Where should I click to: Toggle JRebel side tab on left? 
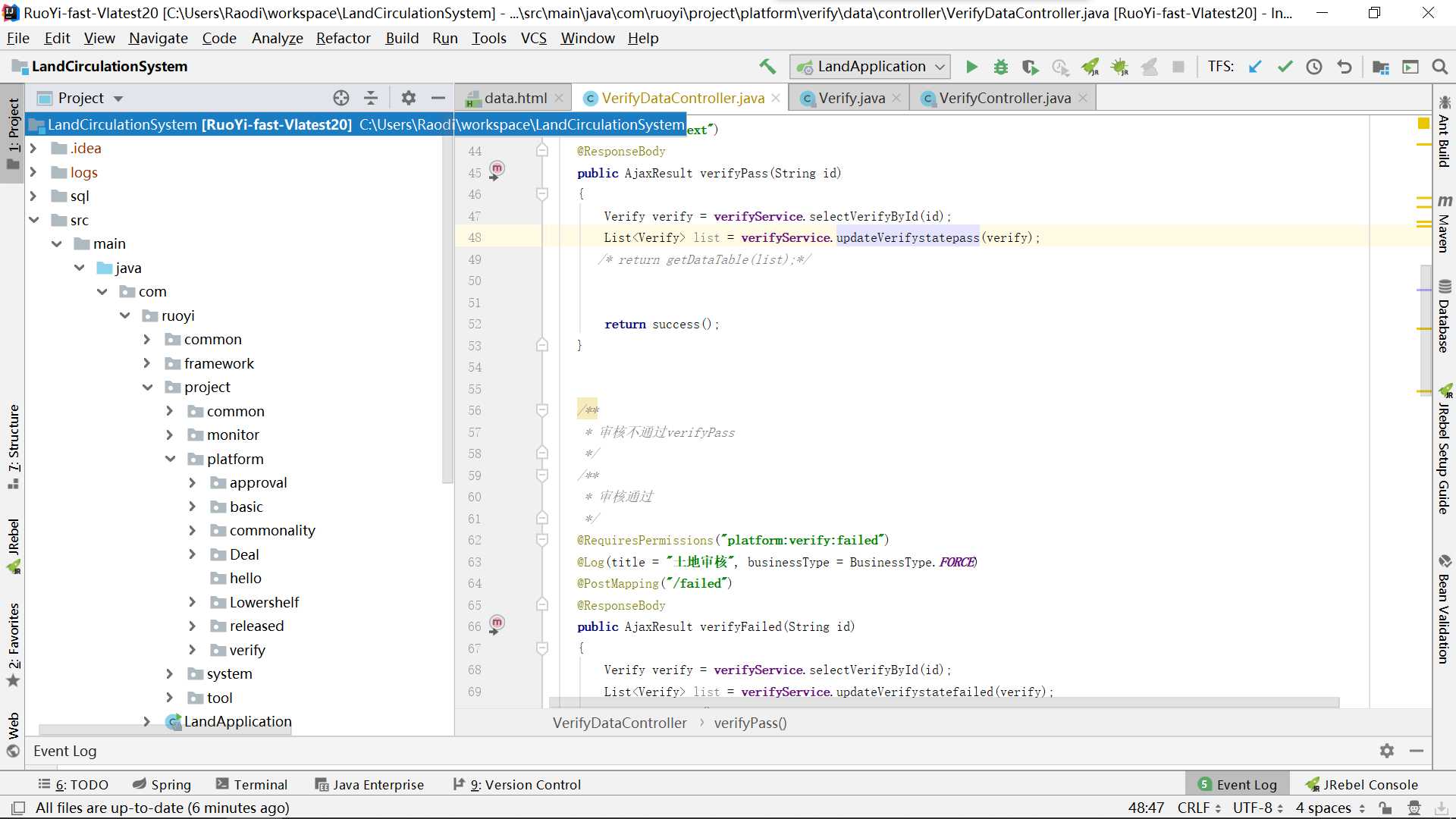[x=13, y=546]
